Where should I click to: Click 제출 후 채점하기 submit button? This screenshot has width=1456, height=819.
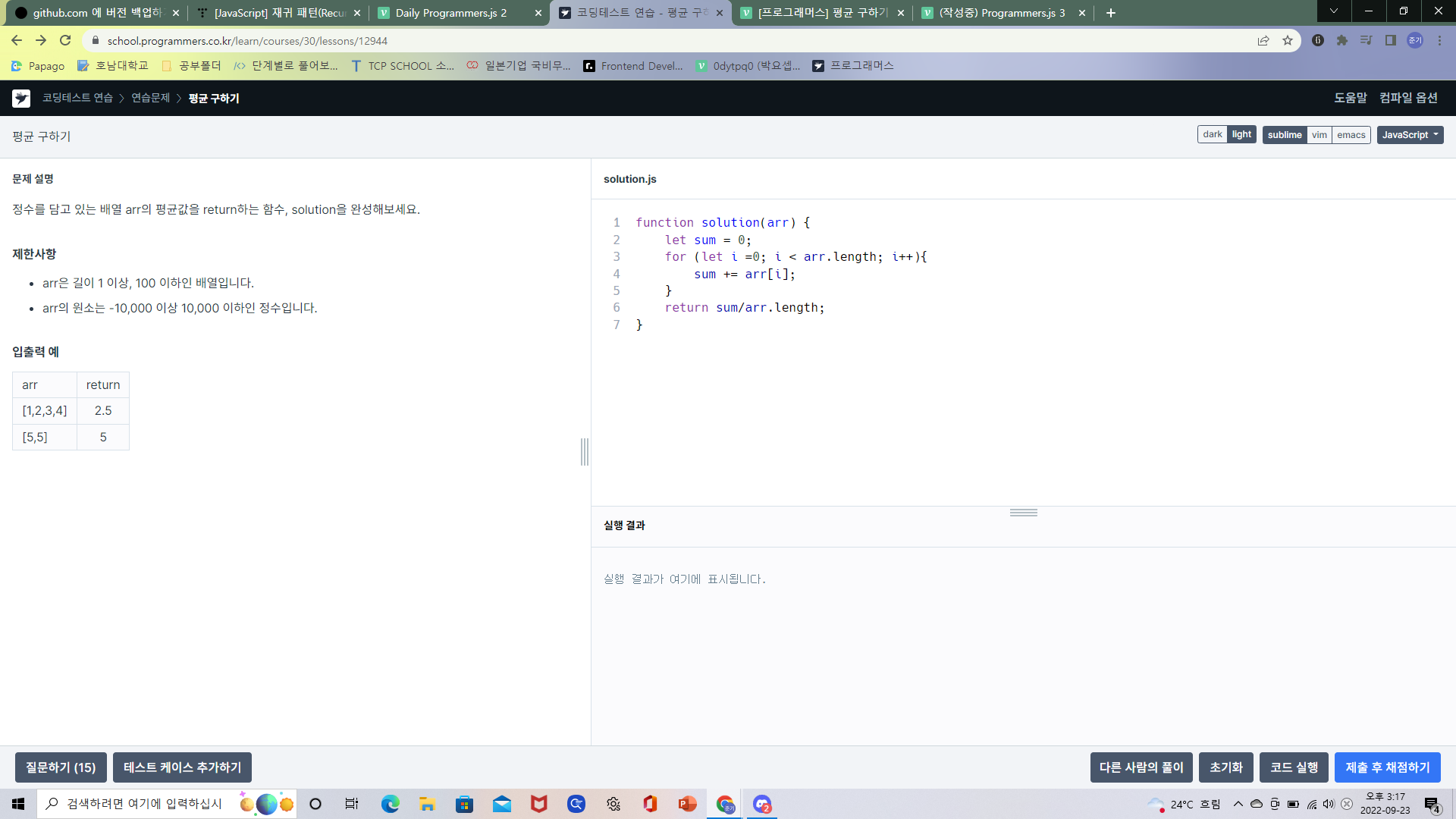[x=1388, y=767]
